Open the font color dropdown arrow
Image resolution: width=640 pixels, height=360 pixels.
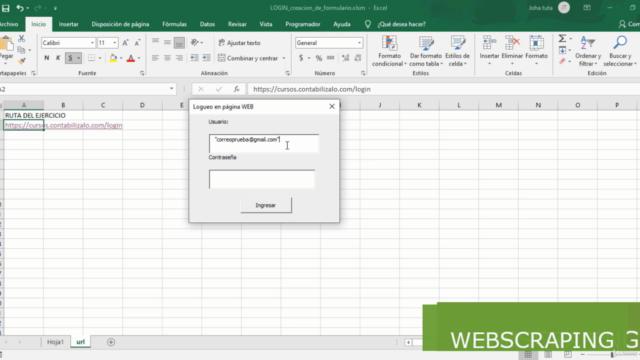[x=139, y=58]
